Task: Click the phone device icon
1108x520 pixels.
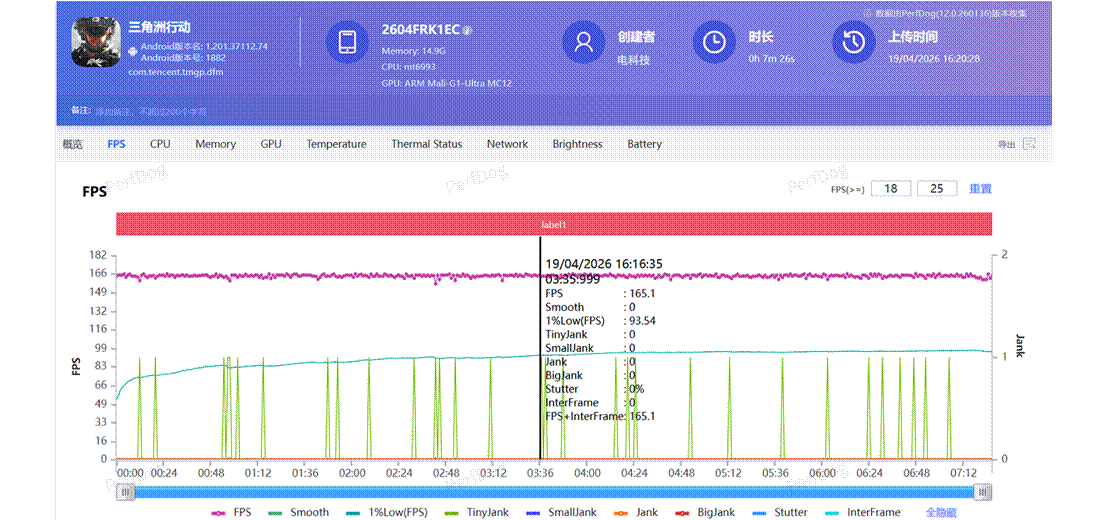Action: pyautogui.click(x=347, y=42)
